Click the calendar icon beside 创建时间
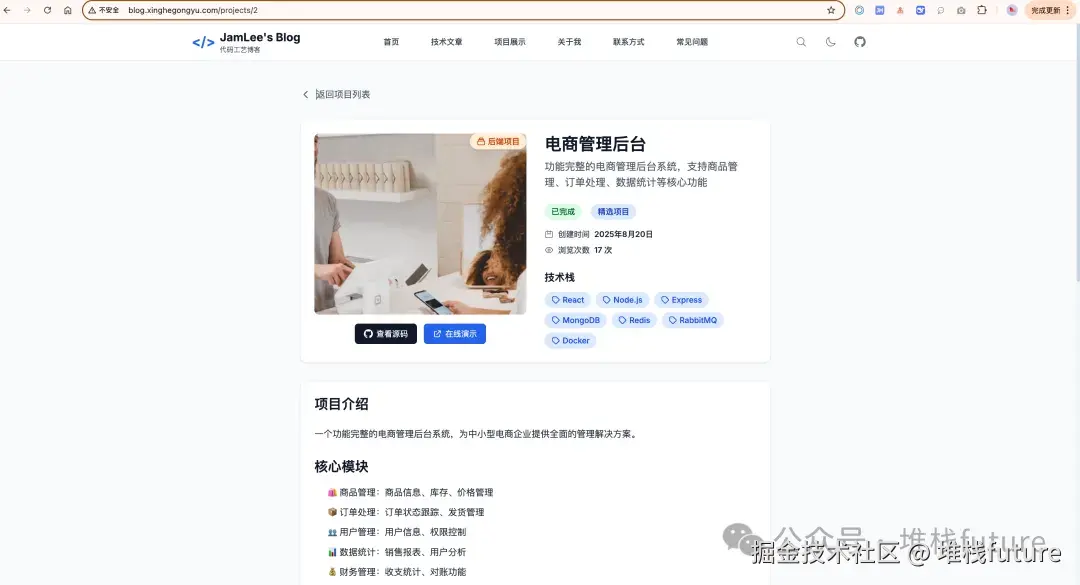This screenshot has width=1080, height=585. click(x=548, y=234)
